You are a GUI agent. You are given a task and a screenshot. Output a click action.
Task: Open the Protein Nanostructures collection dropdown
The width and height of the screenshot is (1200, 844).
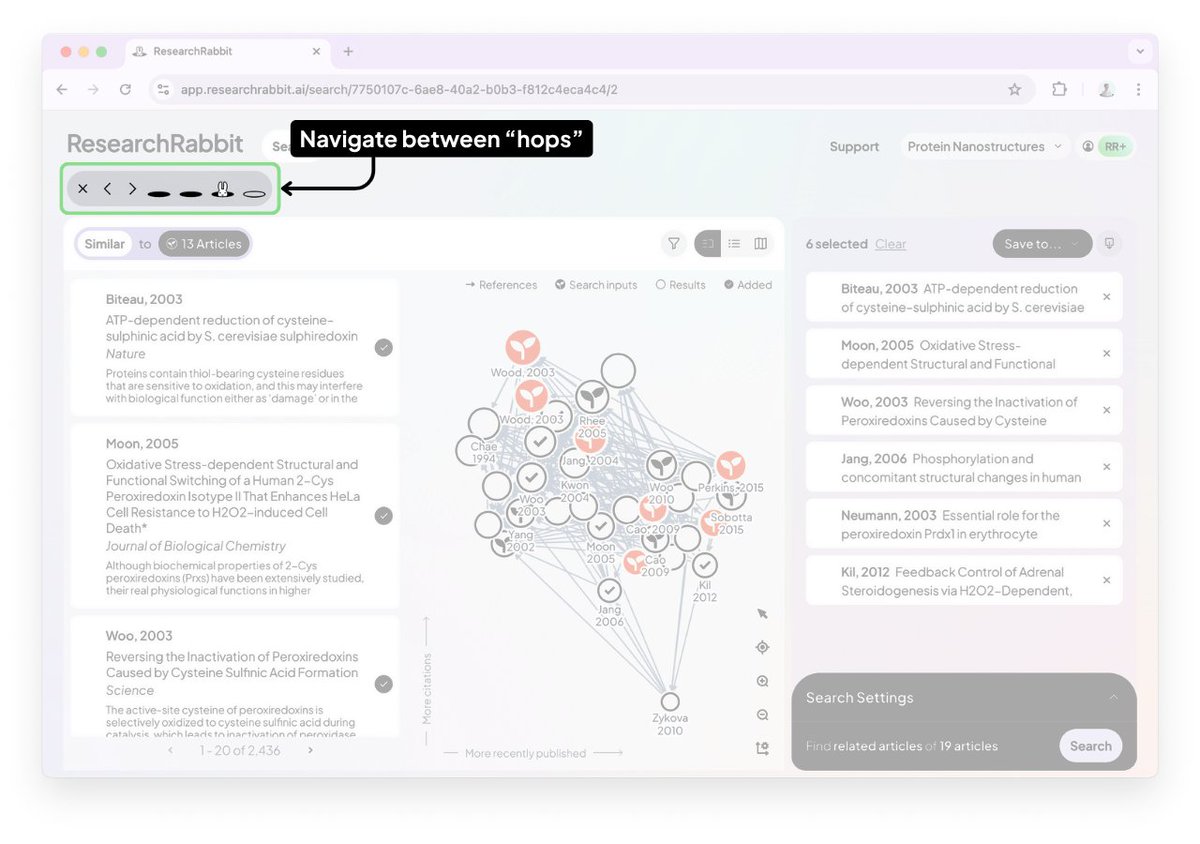point(984,147)
